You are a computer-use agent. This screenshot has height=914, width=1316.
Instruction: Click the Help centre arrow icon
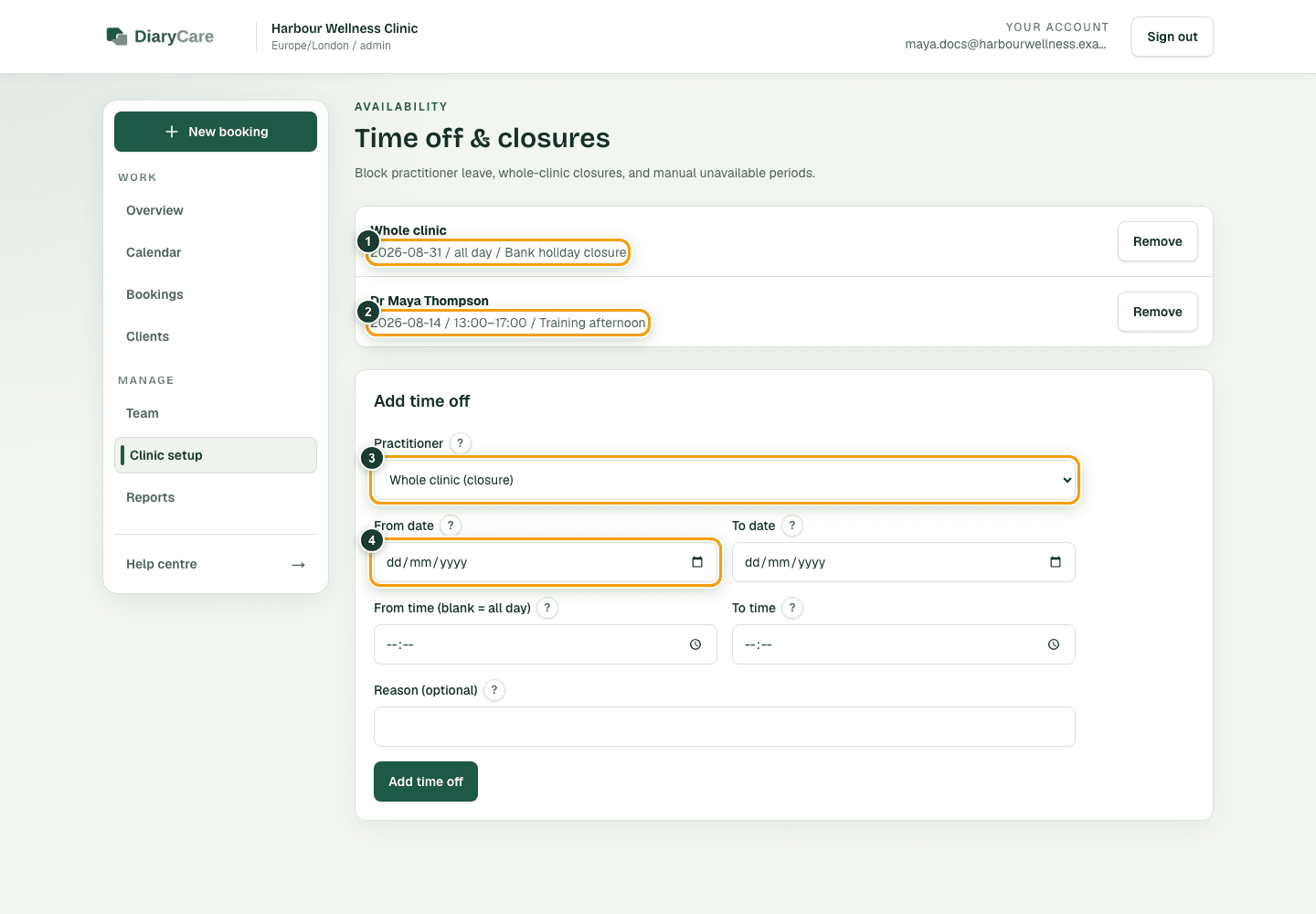click(x=298, y=565)
